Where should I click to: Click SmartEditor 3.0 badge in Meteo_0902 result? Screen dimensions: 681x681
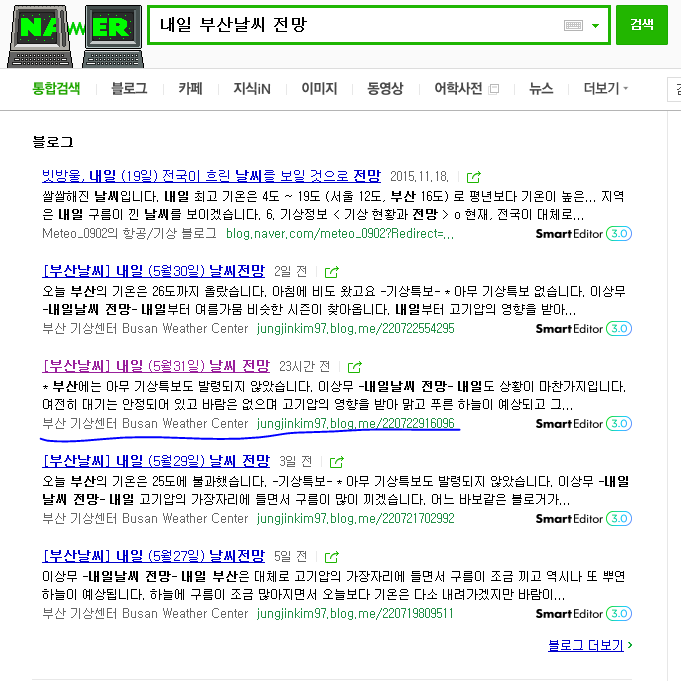583,234
